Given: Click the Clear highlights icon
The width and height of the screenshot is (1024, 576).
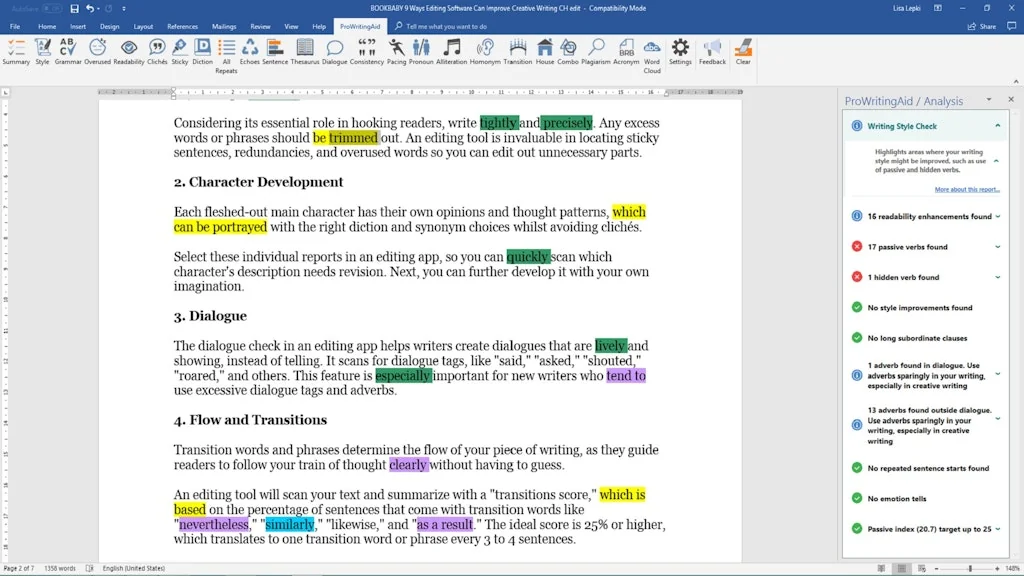Looking at the screenshot, I should point(743,52).
